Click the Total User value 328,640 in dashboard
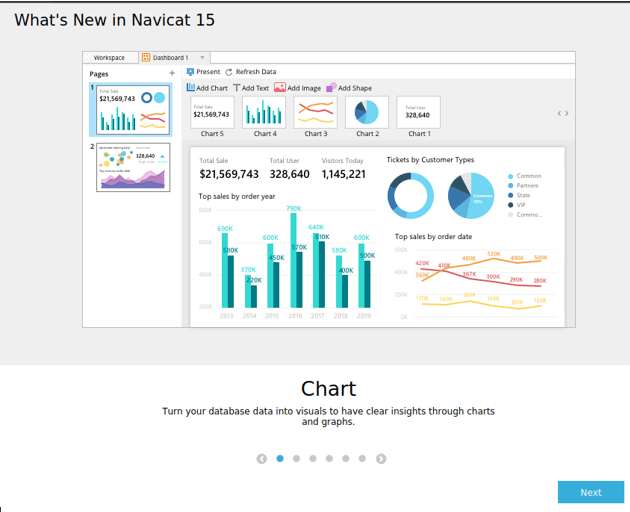The height and width of the screenshot is (512, 630). click(x=289, y=174)
